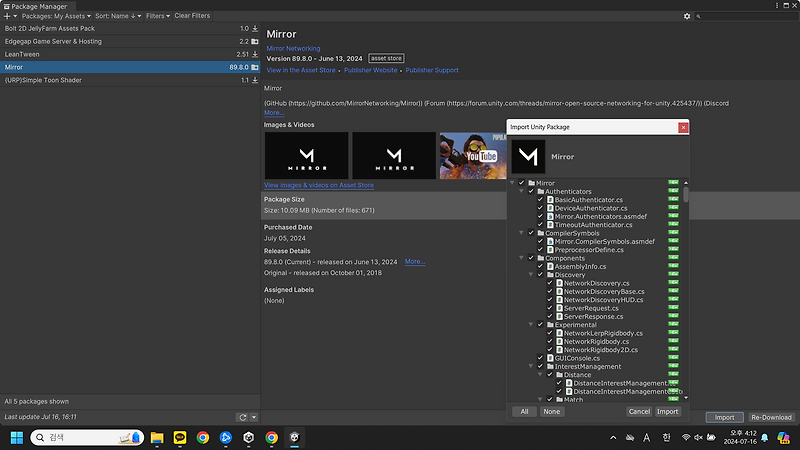The image size is (800, 450).
Task: Uncheck the GUIConsole.cs checkbox
Action: click(x=540, y=357)
